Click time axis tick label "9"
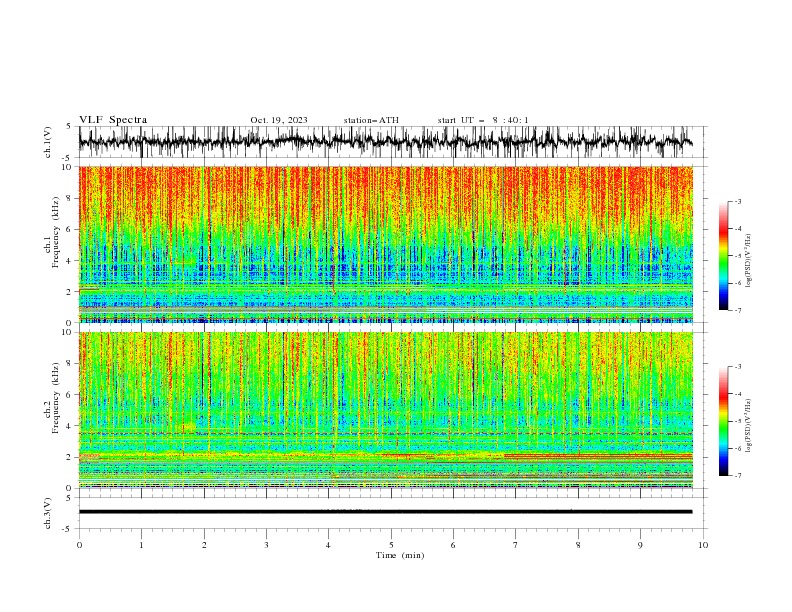Image resolution: width=792 pixels, height=612 pixels. (640, 545)
